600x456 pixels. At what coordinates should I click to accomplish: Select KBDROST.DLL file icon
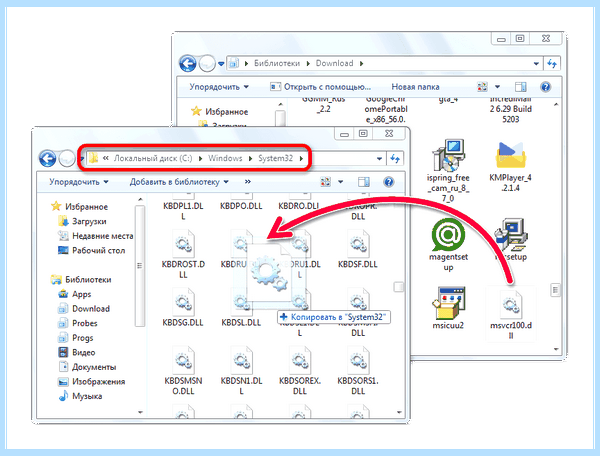pos(183,243)
